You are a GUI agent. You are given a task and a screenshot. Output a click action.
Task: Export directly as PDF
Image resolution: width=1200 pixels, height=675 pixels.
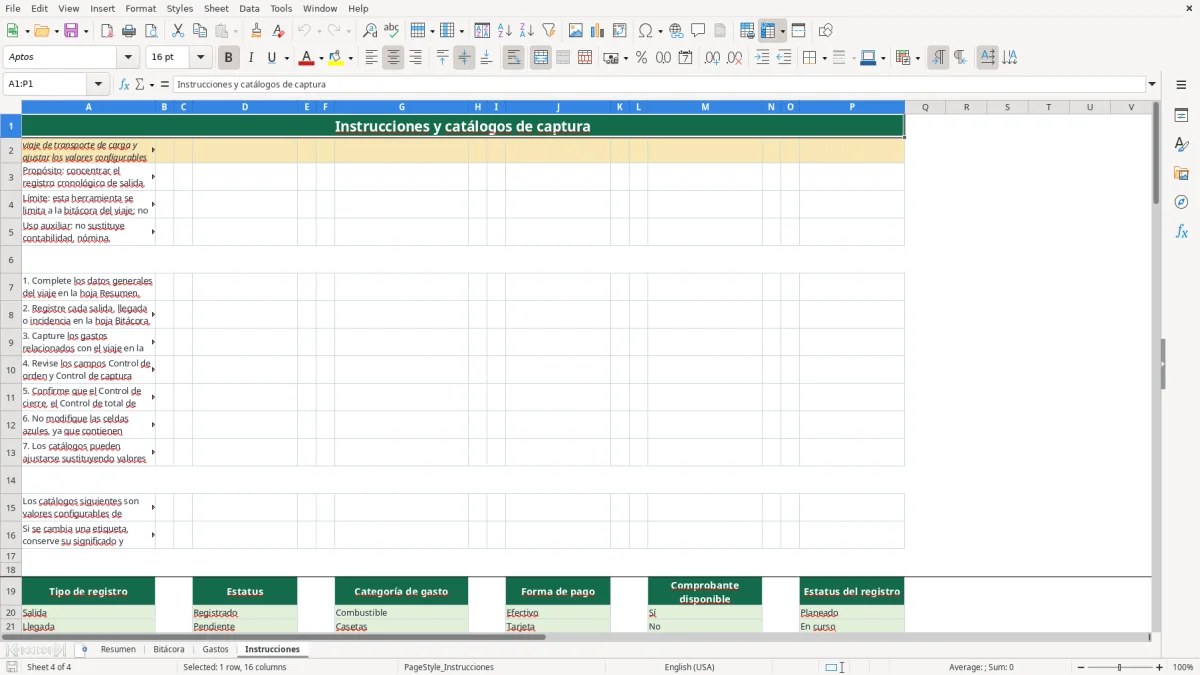pyautogui.click(x=107, y=31)
